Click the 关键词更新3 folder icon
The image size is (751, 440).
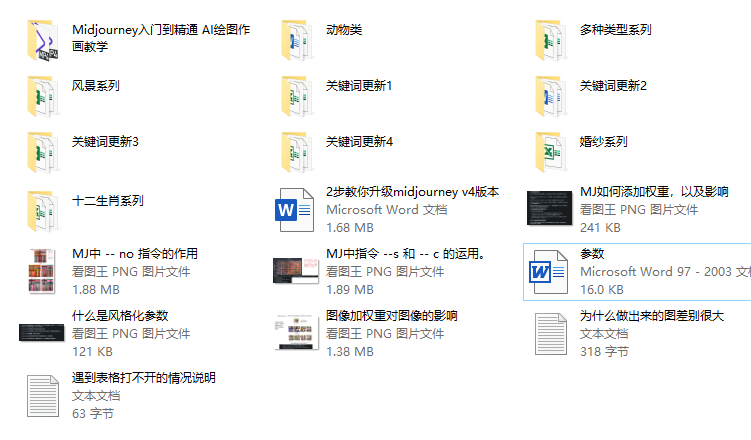tap(43, 152)
